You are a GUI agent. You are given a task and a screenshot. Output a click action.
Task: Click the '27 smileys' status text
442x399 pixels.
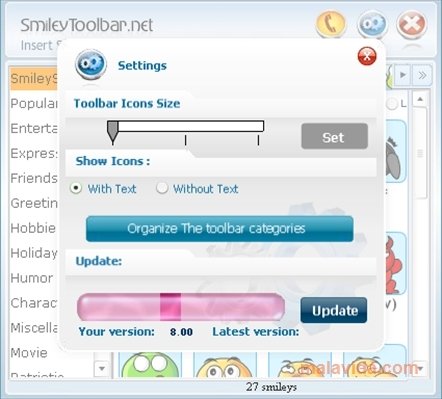[271, 387]
